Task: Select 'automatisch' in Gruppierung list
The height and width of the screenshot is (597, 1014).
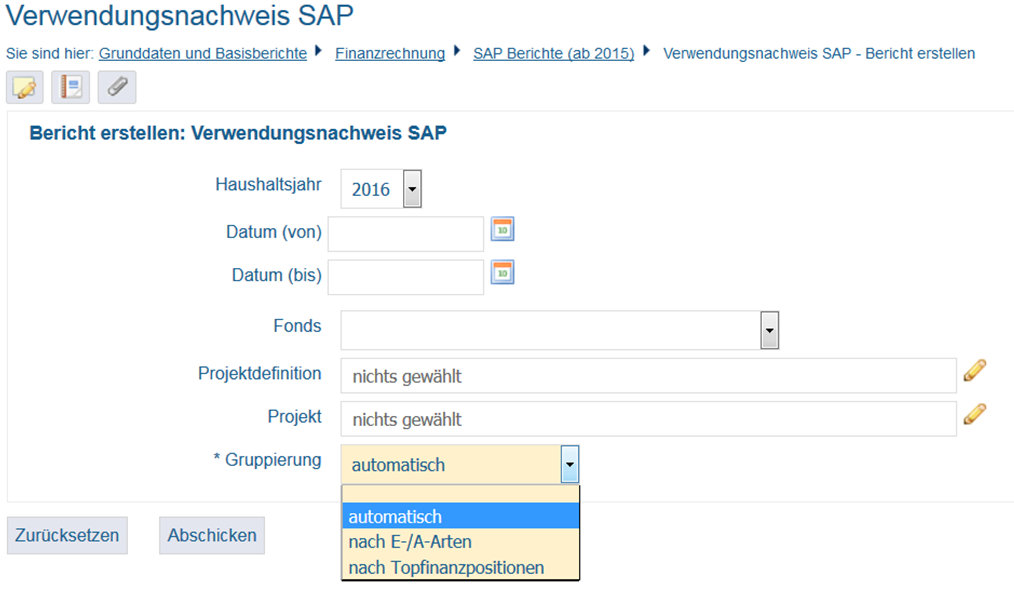Action: coord(460,517)
